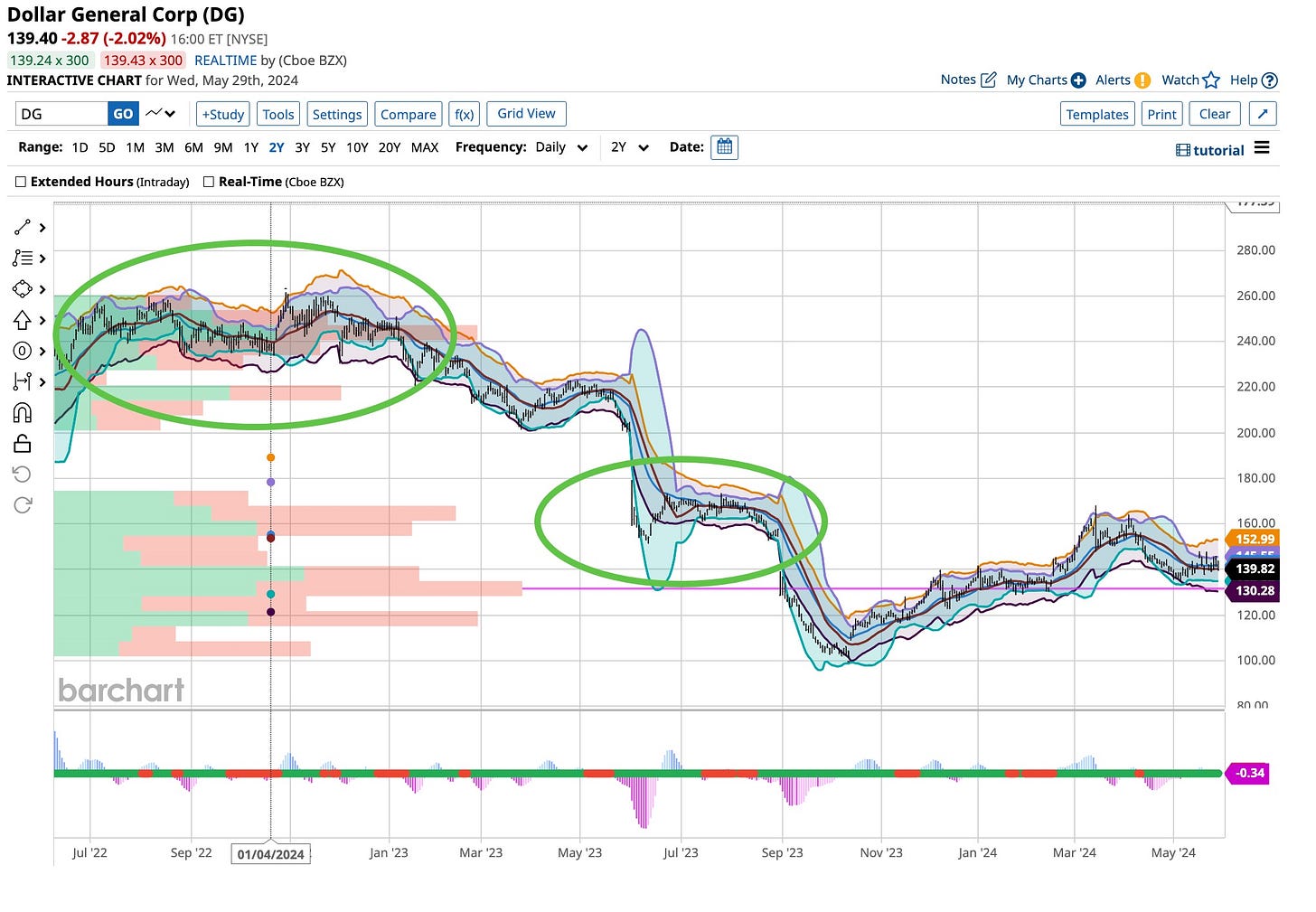Open tutorial video link
Image resolution: width=1316 pixels, height=912 pixels.
(x=1210, y=150)
